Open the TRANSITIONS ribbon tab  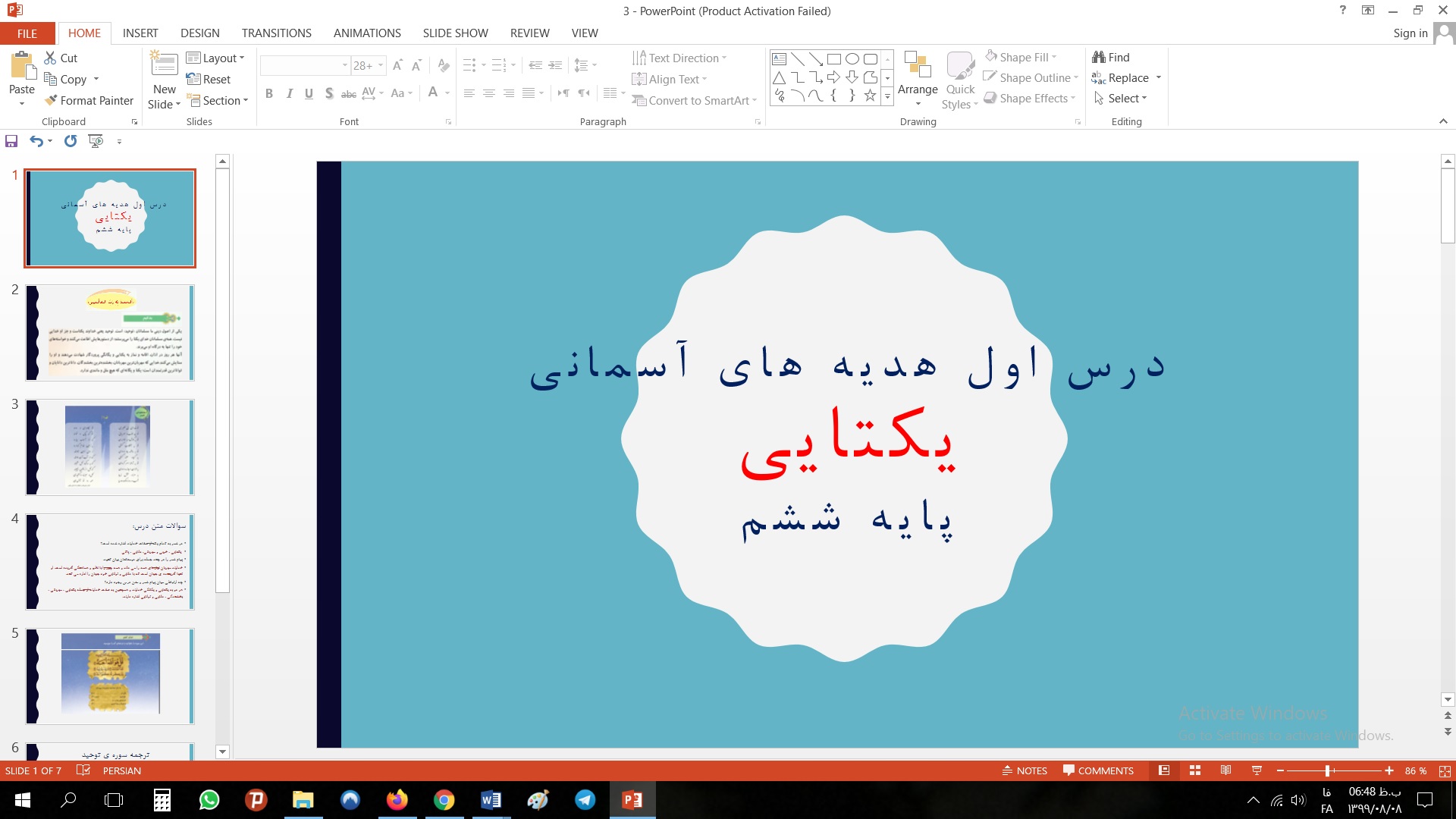[x=276, y=33]
